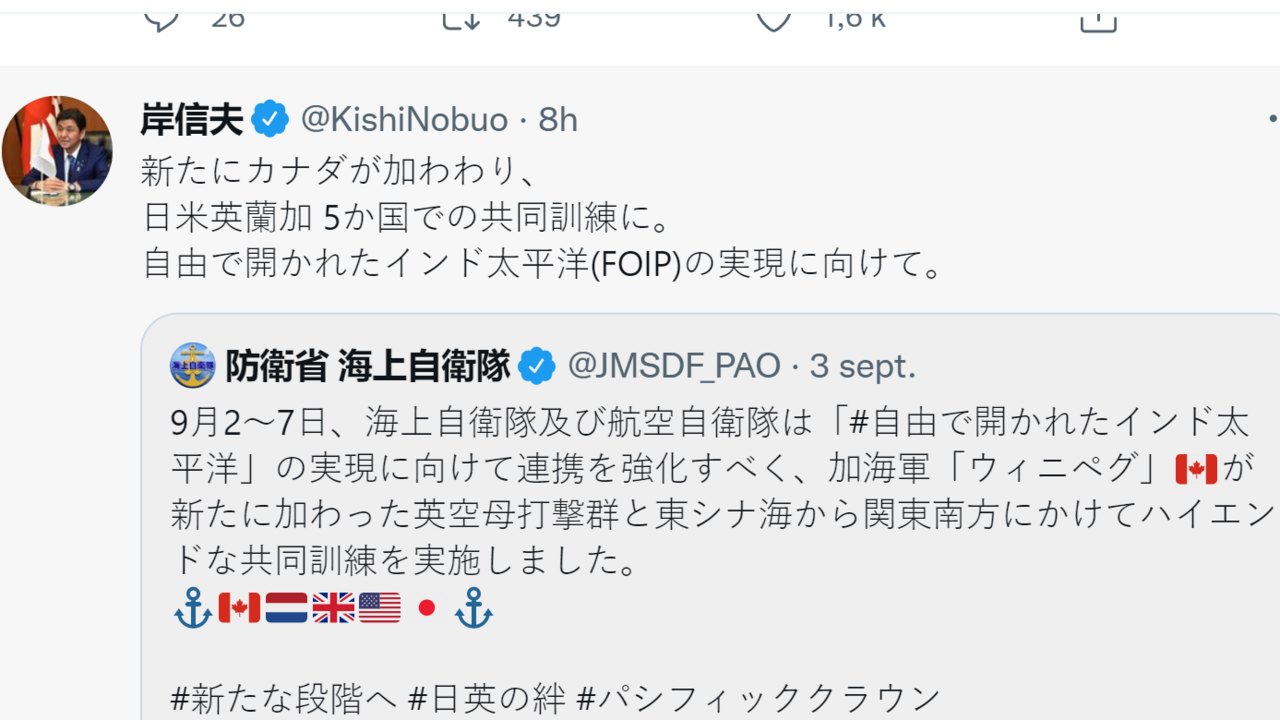Like the post with the heart icon
This screenshot has width=1280, height=720.
pyautogui.click(x=772, y=17)
